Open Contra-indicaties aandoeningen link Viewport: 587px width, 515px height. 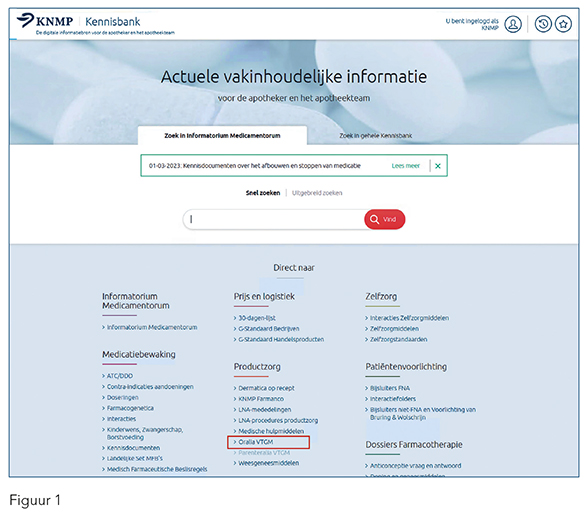coord(150,387)
